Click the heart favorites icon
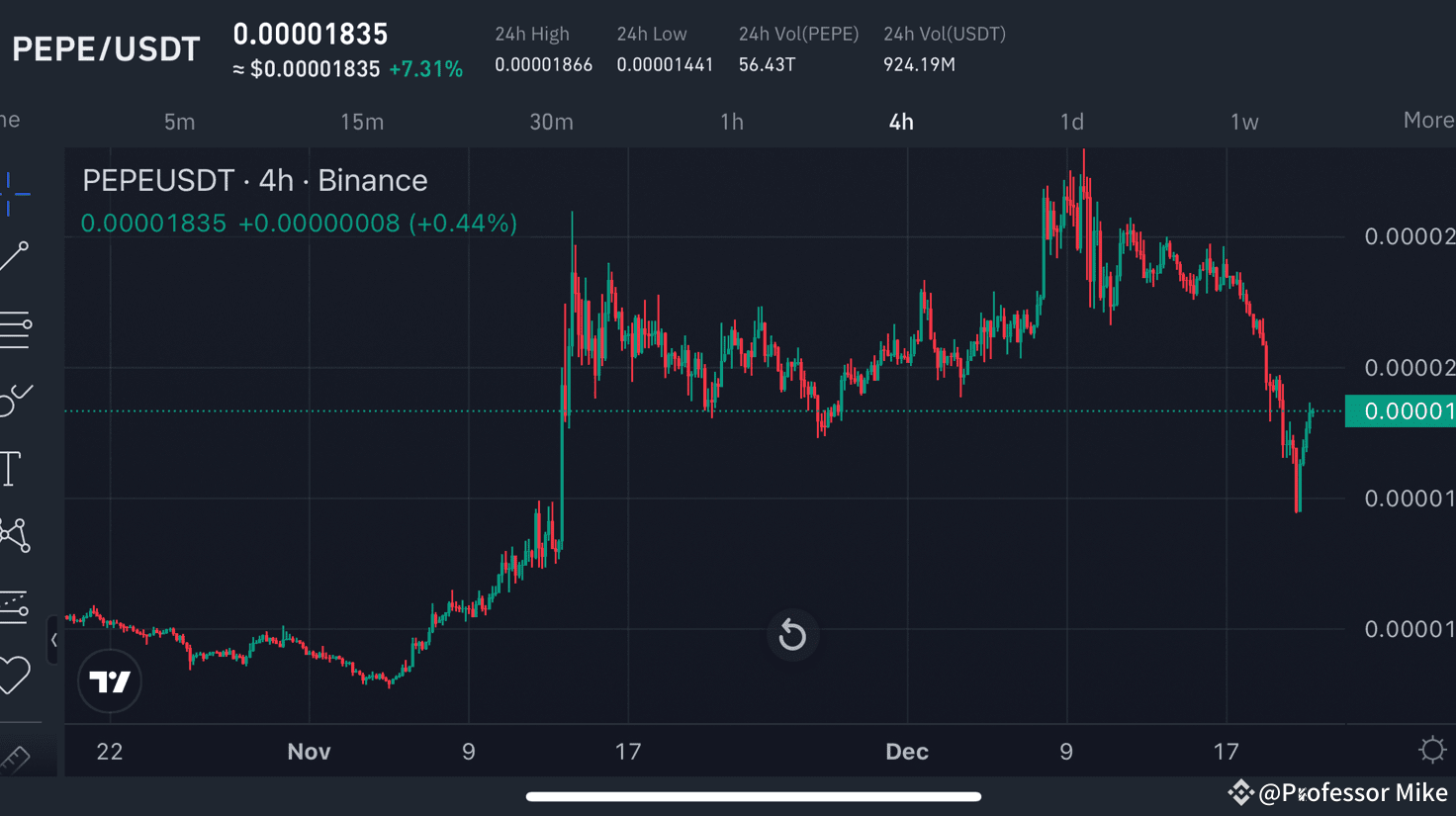Image resolution: width=1456 pixels, height=816 pixels. pos(15,675)
